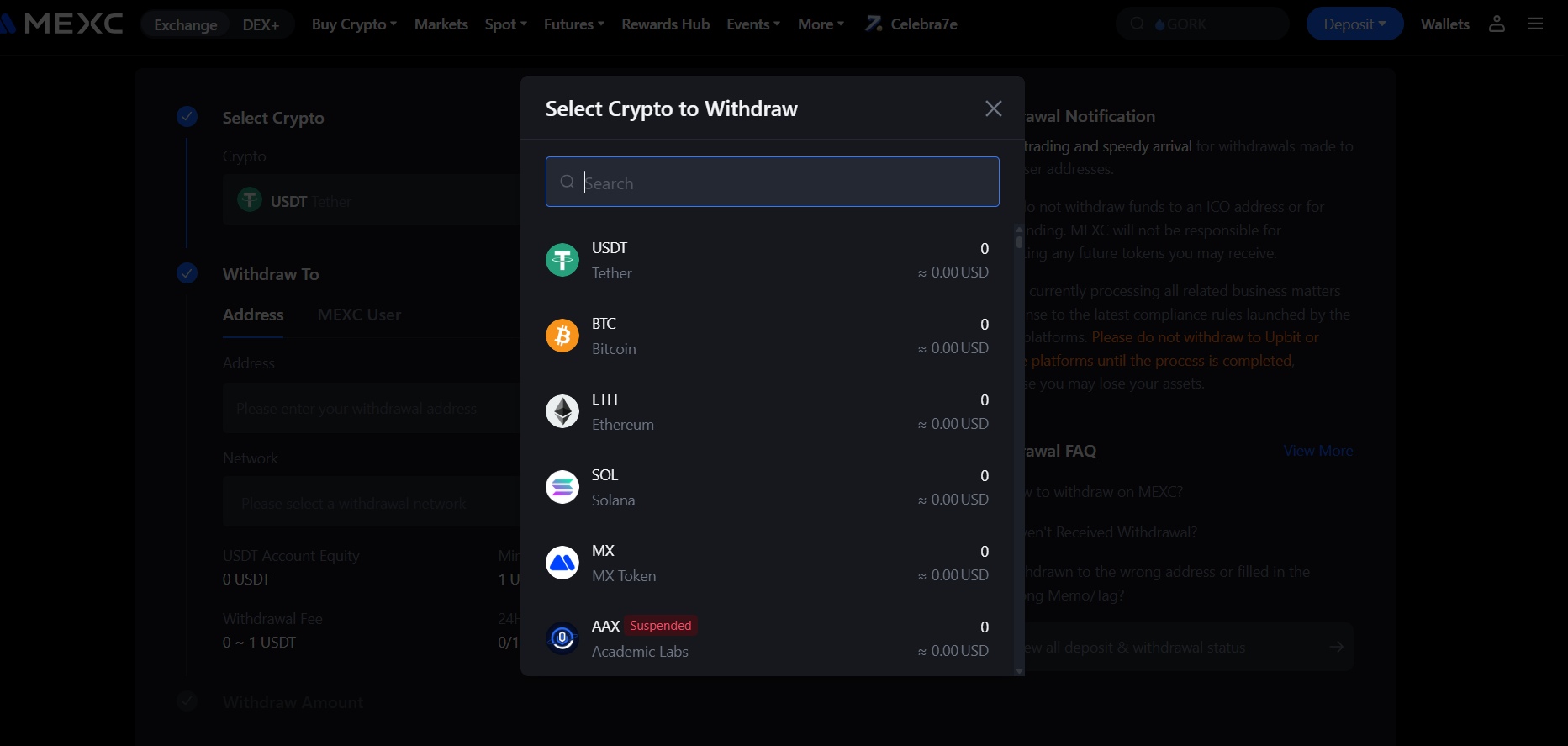Select the MEXC User withdrawal option
The image size is (1568, 746).
coord(358,315)
